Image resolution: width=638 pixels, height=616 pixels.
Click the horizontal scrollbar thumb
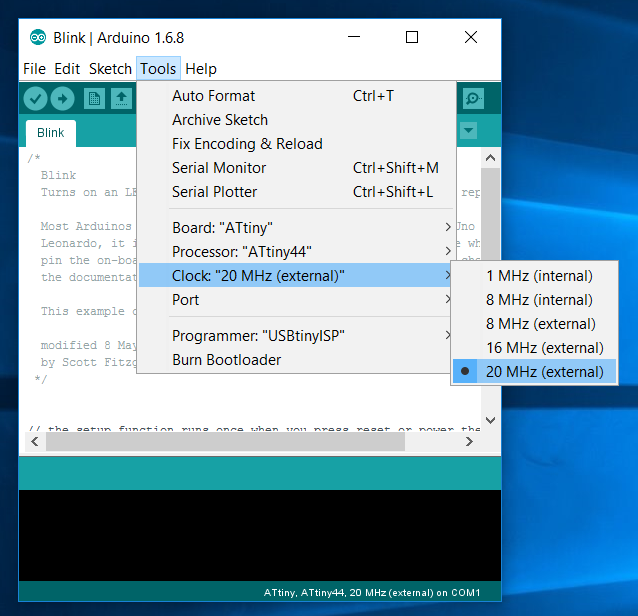tap(225, 442)
